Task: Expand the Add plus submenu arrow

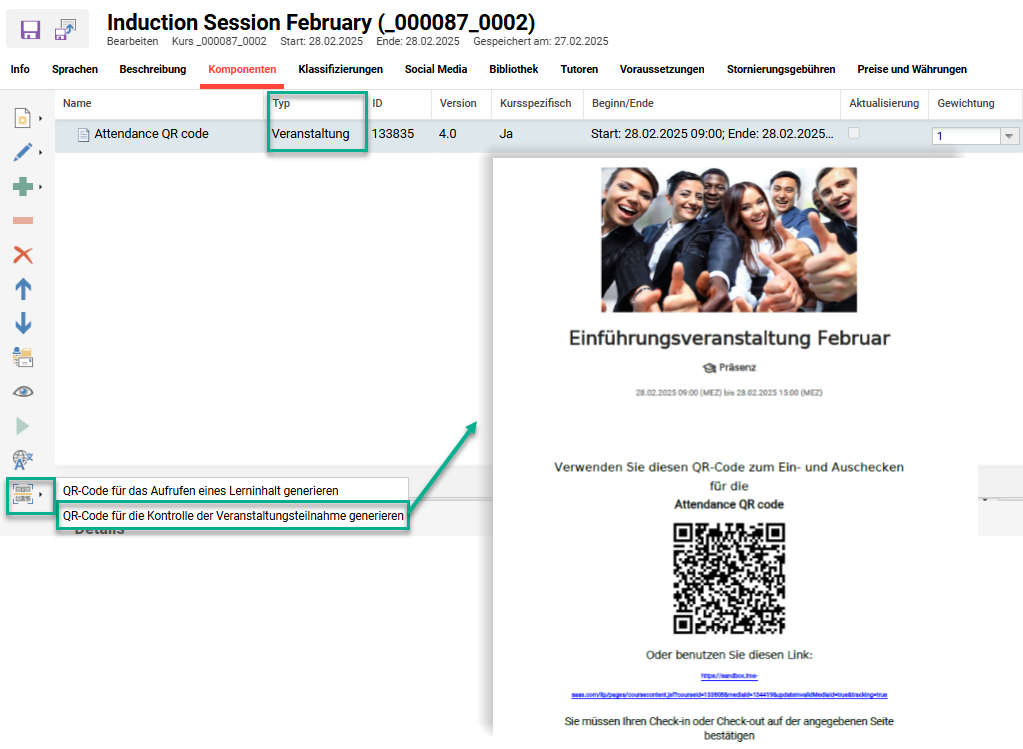Action: click(x=40, y=187)
